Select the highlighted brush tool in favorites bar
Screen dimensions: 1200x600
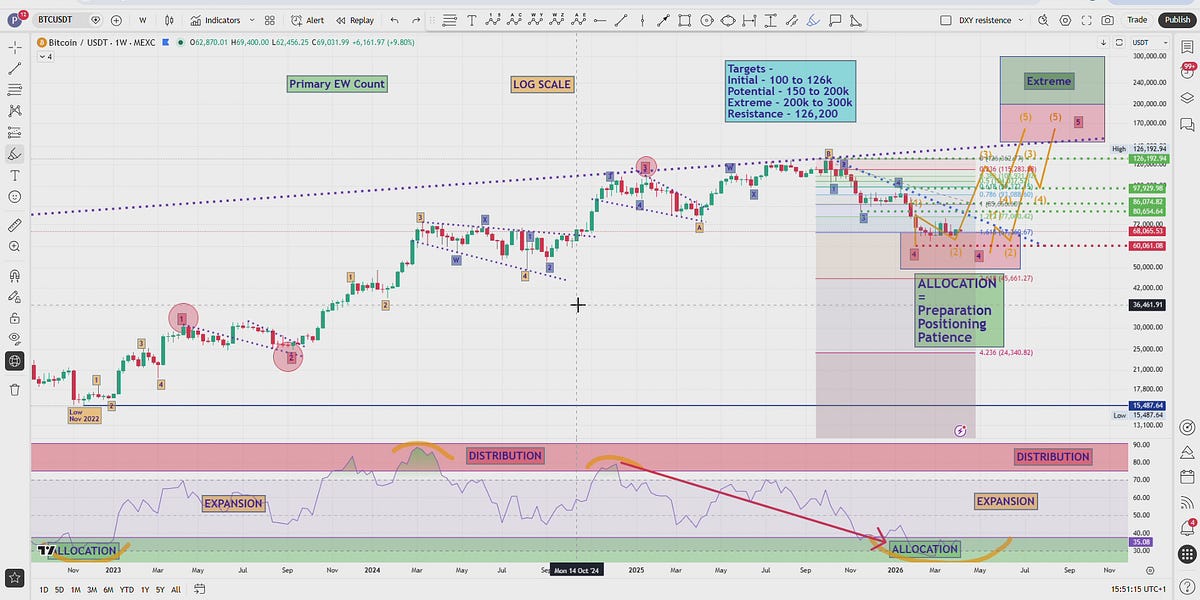[x=813, y=19]
